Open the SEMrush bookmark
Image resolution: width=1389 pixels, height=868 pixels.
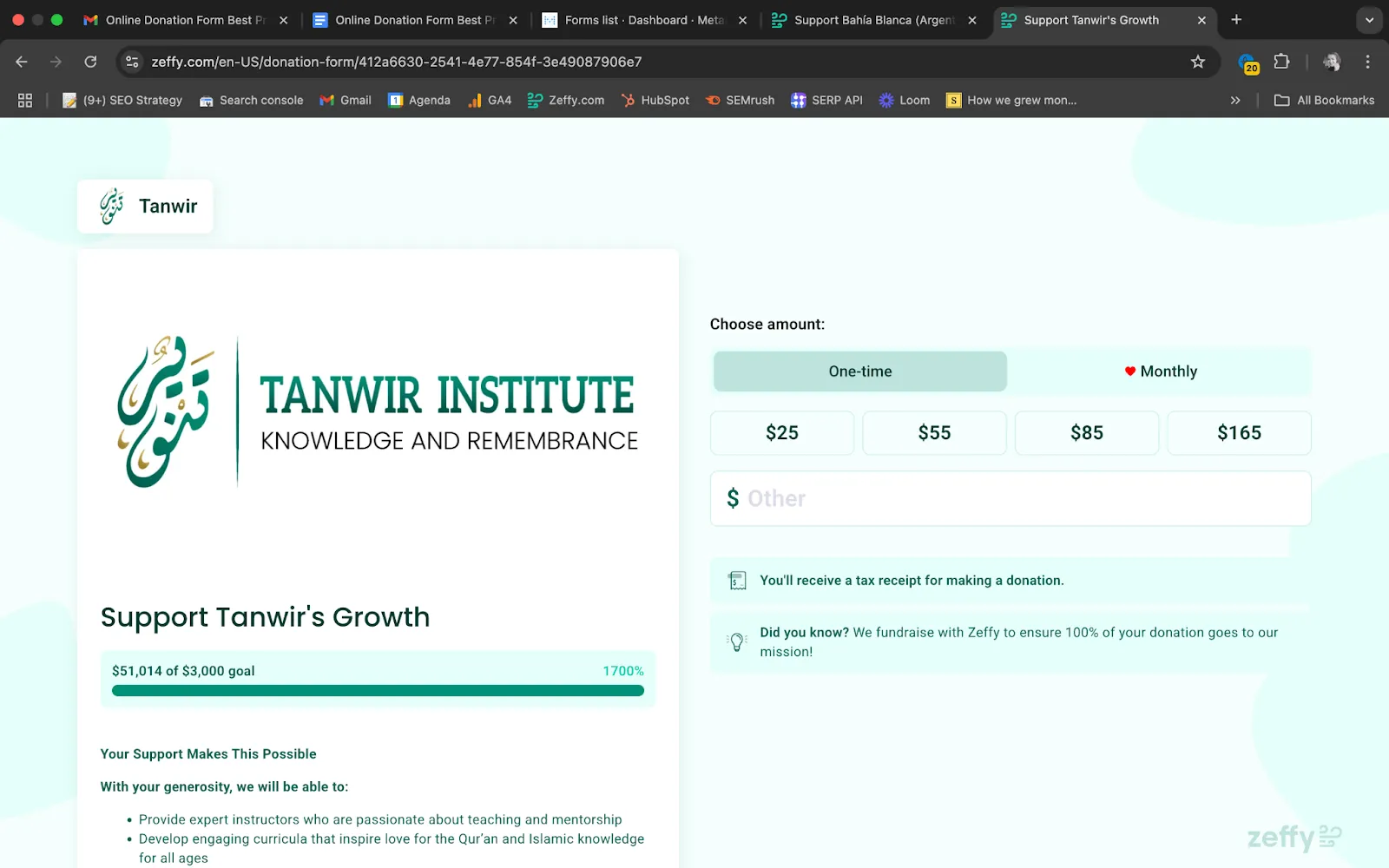(x=740, y=101)
